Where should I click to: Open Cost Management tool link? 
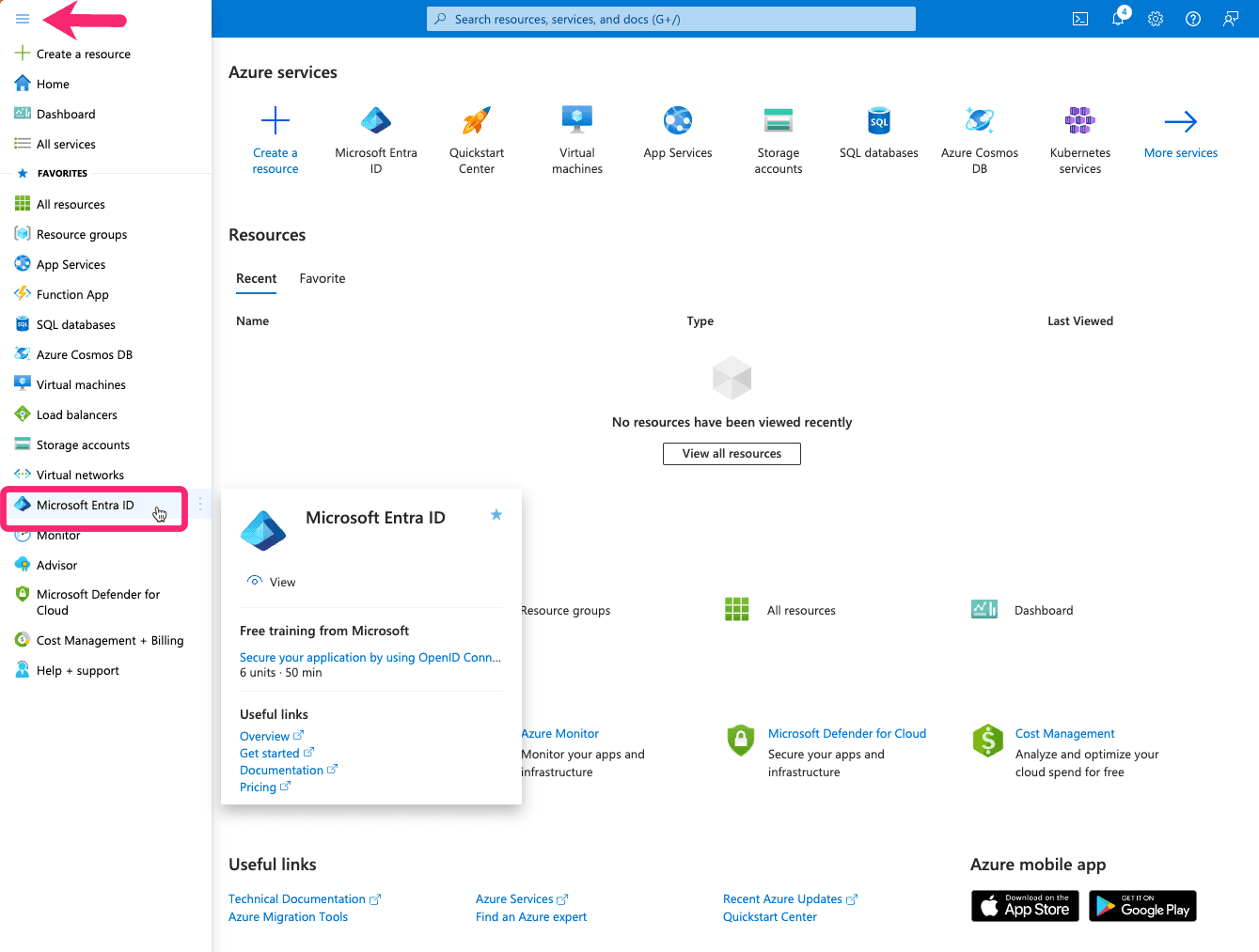(1064, 733)
